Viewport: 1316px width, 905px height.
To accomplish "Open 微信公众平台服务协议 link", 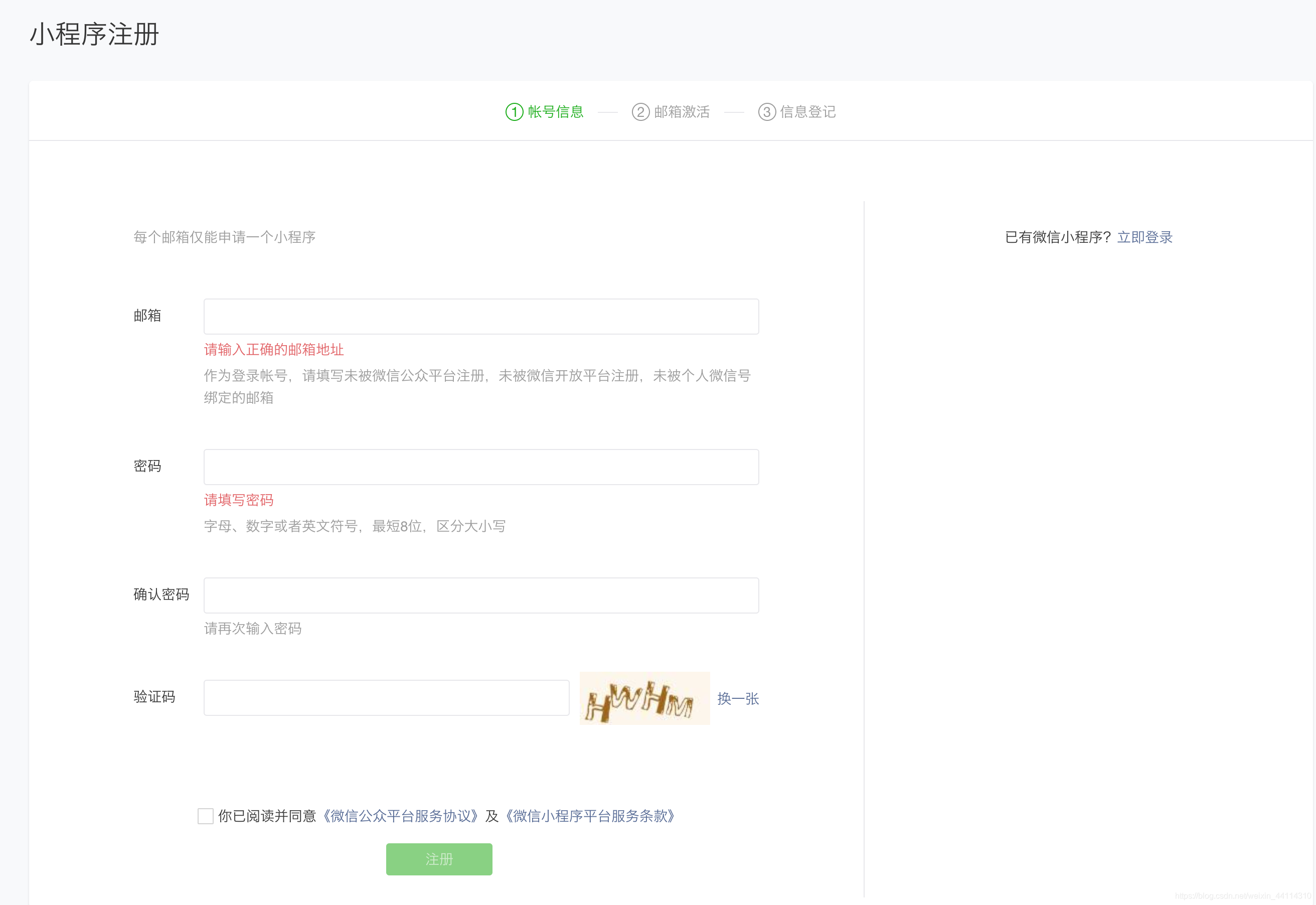I will pyautogui.click(x=400, y=816).
